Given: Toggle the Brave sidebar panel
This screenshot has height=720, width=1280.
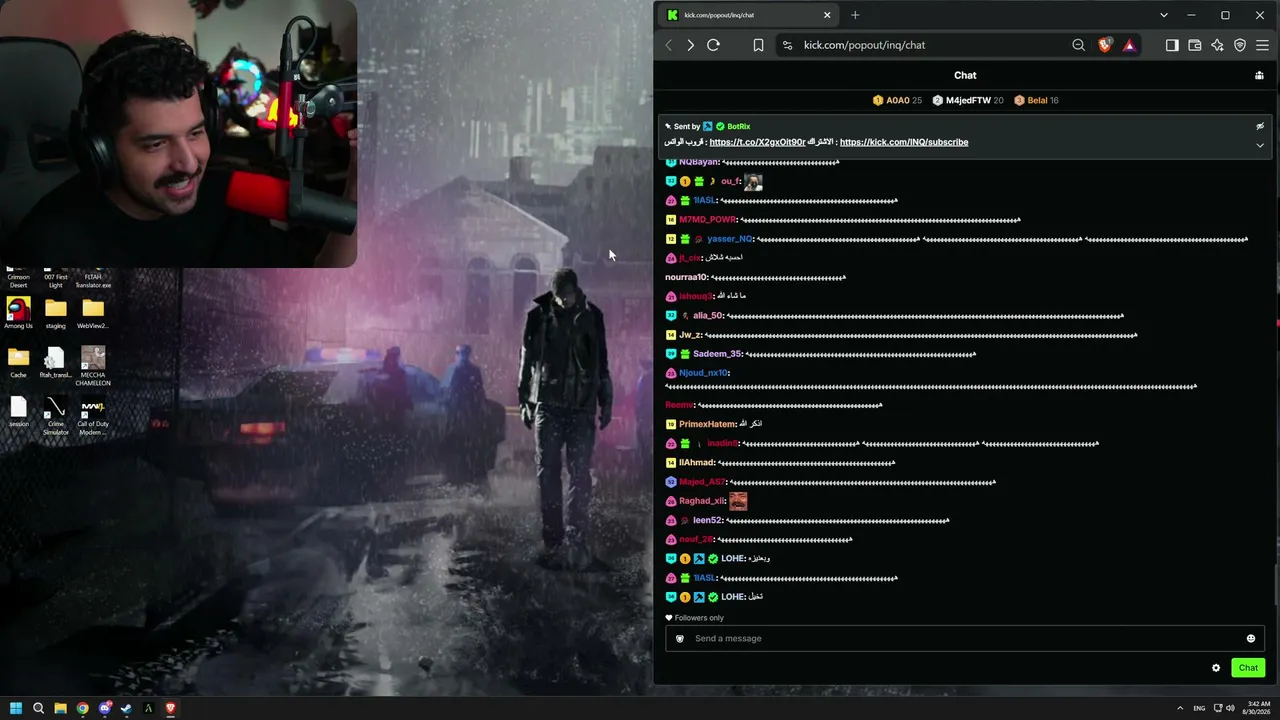Looking at the screenshot, I should (1172, 45).
